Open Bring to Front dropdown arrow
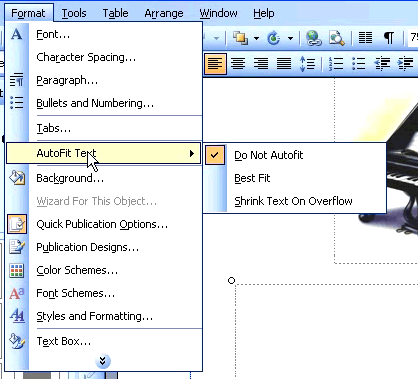This screenshot has height=379, width=418. pyautogui.click(x=256, y=38)
